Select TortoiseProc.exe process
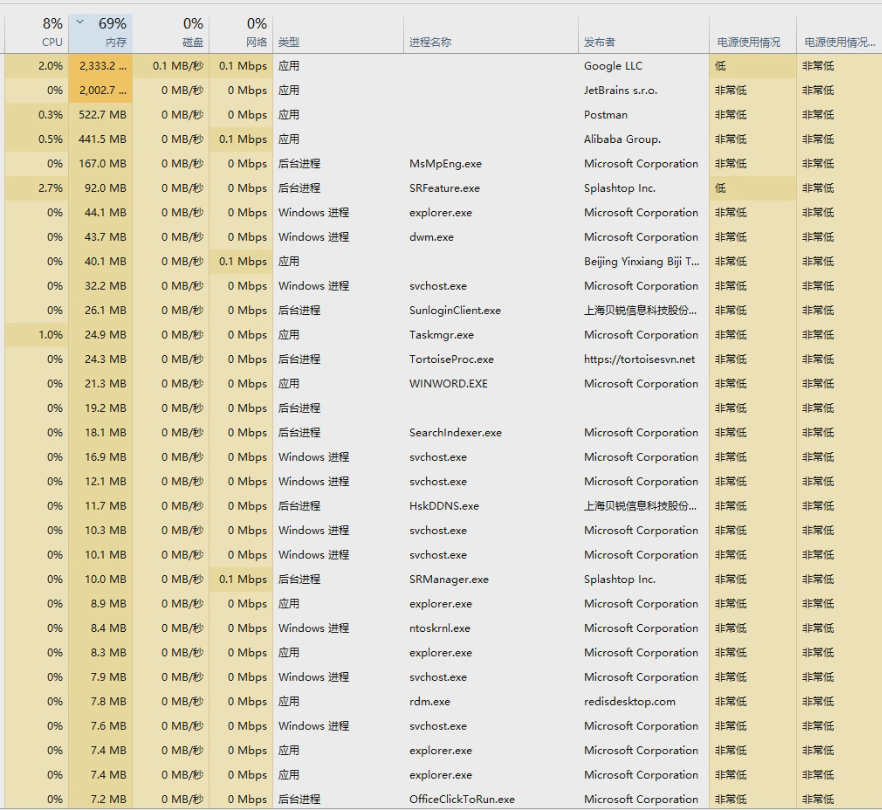882x810 pixels. (x=452, y=359)
